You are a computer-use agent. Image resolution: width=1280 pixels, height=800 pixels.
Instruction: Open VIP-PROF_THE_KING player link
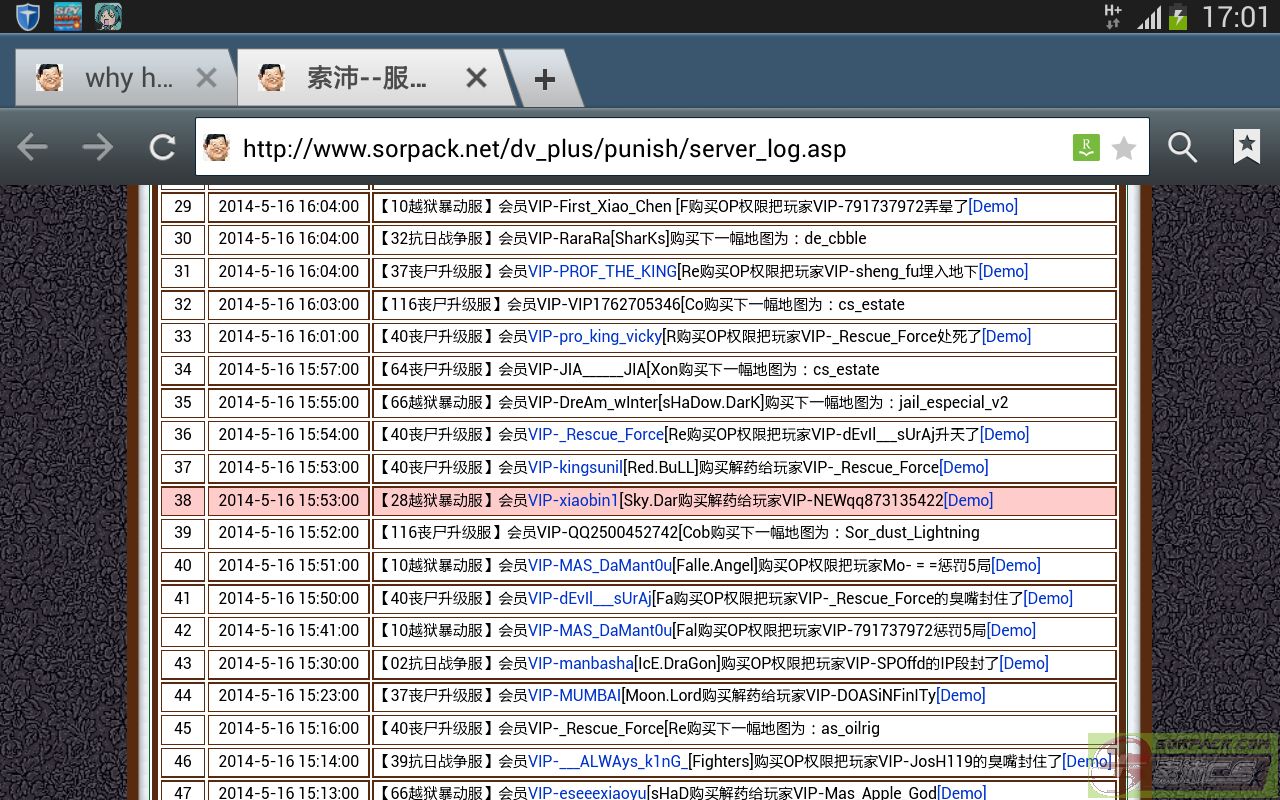point(602,271)
